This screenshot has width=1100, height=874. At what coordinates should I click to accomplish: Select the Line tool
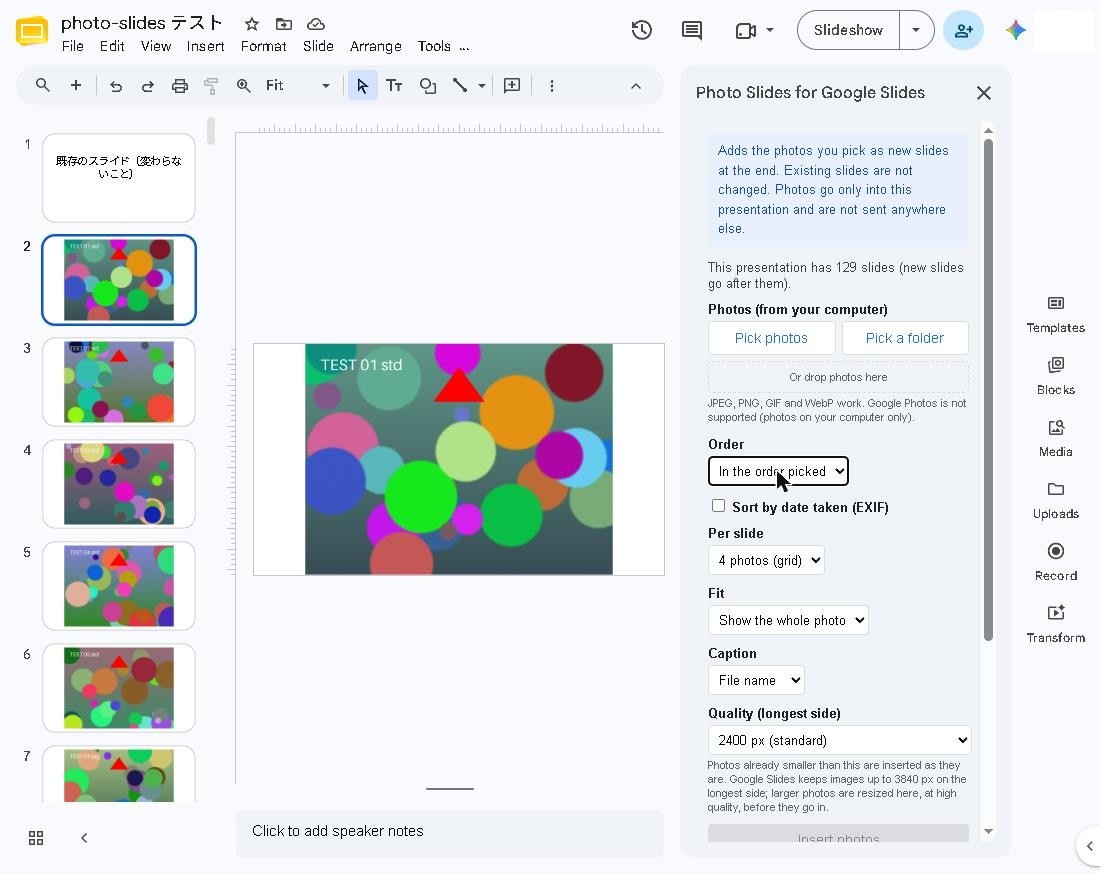point(460,86)
